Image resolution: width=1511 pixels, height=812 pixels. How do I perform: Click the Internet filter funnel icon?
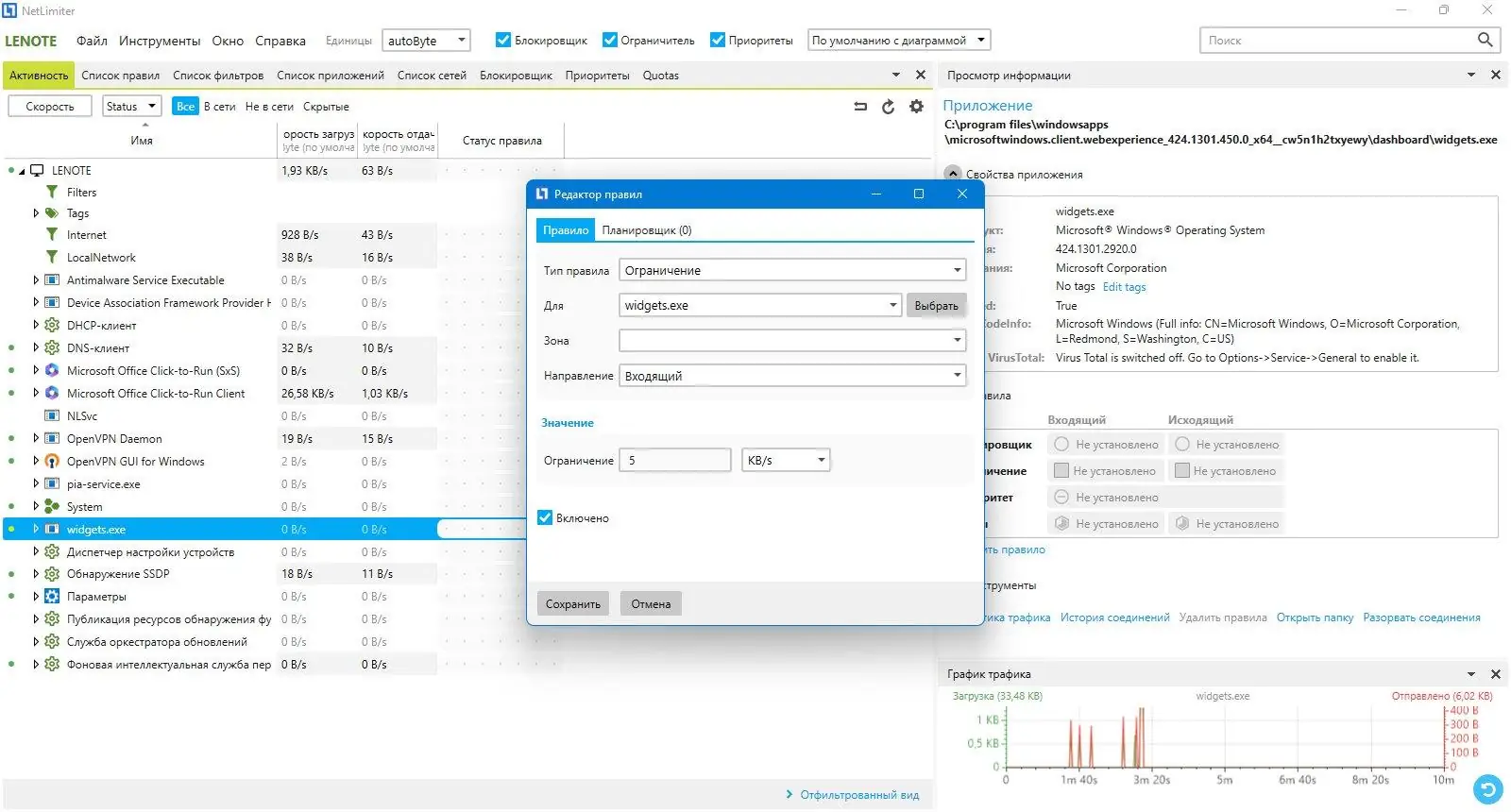tap(52, 235)
